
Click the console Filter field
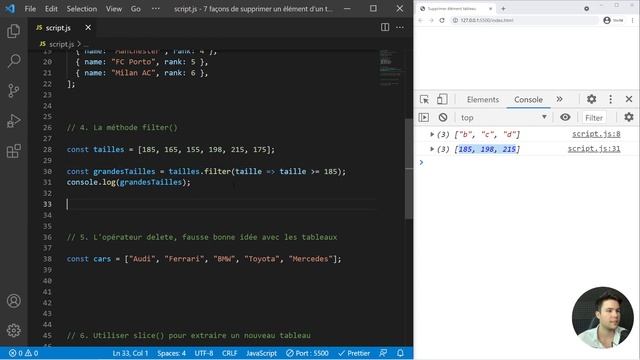(x=594, y=118)
